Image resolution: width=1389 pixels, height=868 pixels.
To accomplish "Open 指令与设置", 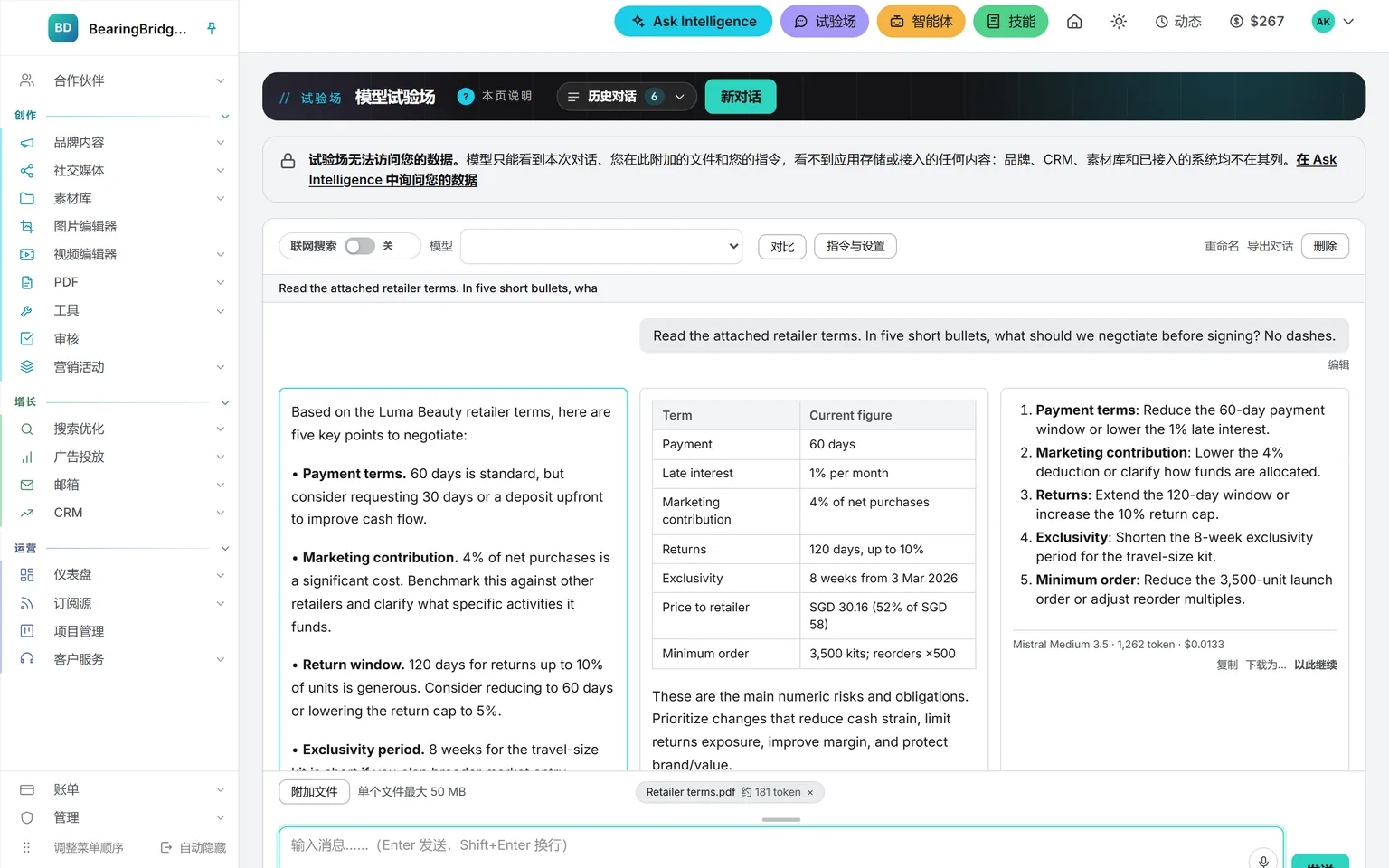I will (855, 246).
